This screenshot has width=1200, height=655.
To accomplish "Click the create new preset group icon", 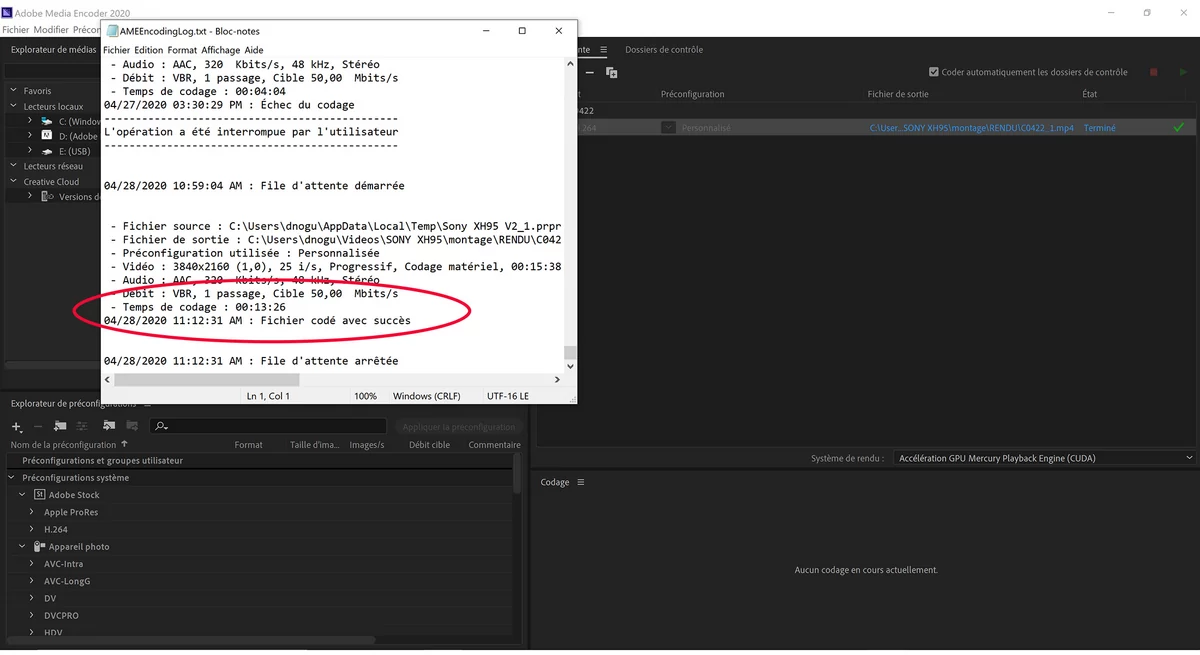I will tap(60, 426).
